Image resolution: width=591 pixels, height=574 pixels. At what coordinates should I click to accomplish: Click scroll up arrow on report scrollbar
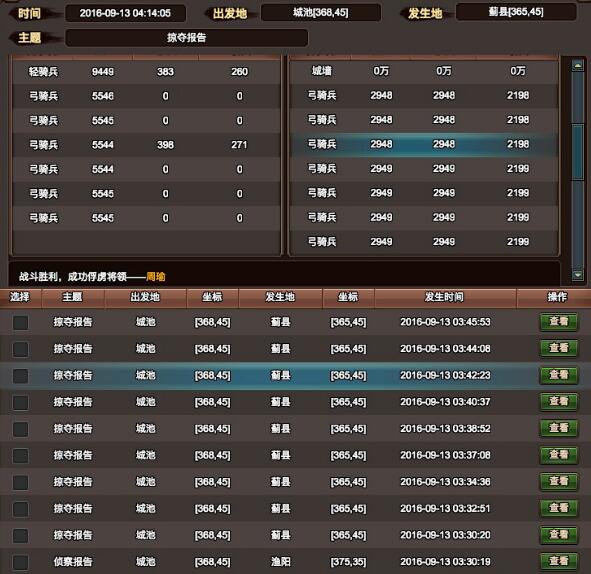click(x=577, y=66)
